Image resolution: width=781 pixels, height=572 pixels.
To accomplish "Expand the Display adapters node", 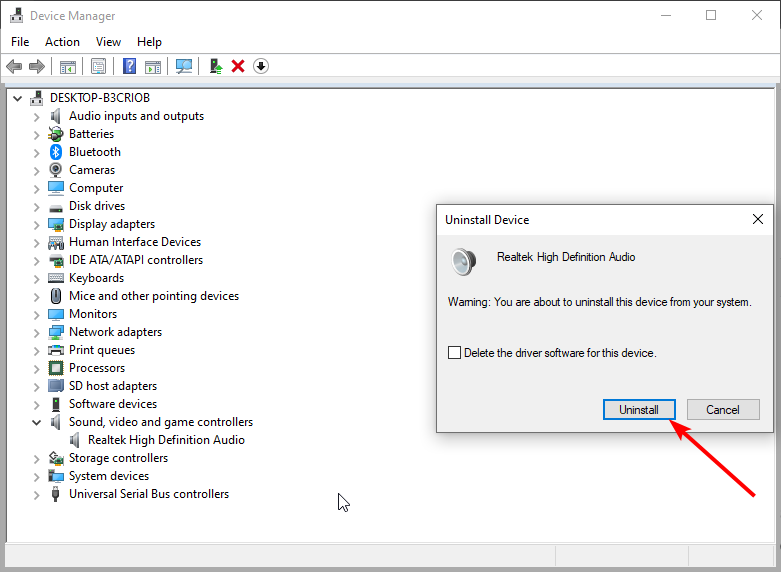I will click(36, 225).
